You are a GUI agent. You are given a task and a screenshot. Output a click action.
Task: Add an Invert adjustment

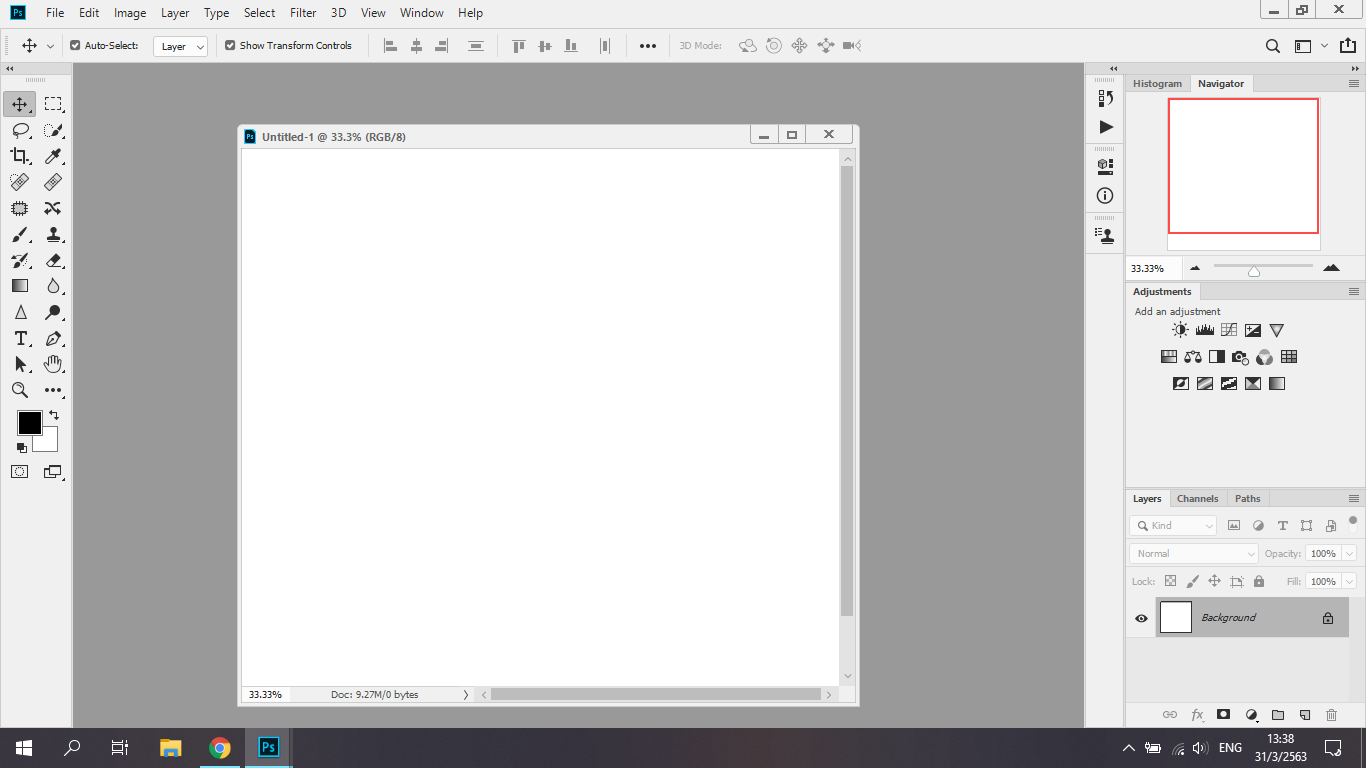(x=1180, y=383)
